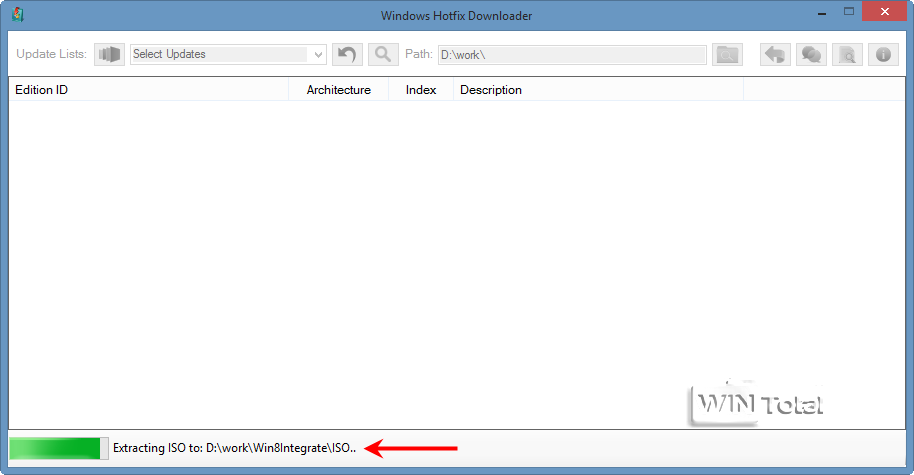Click the 'Extracting ISO to' status text
This screenshot has width=914, height=475.
[x=234, y=448]
